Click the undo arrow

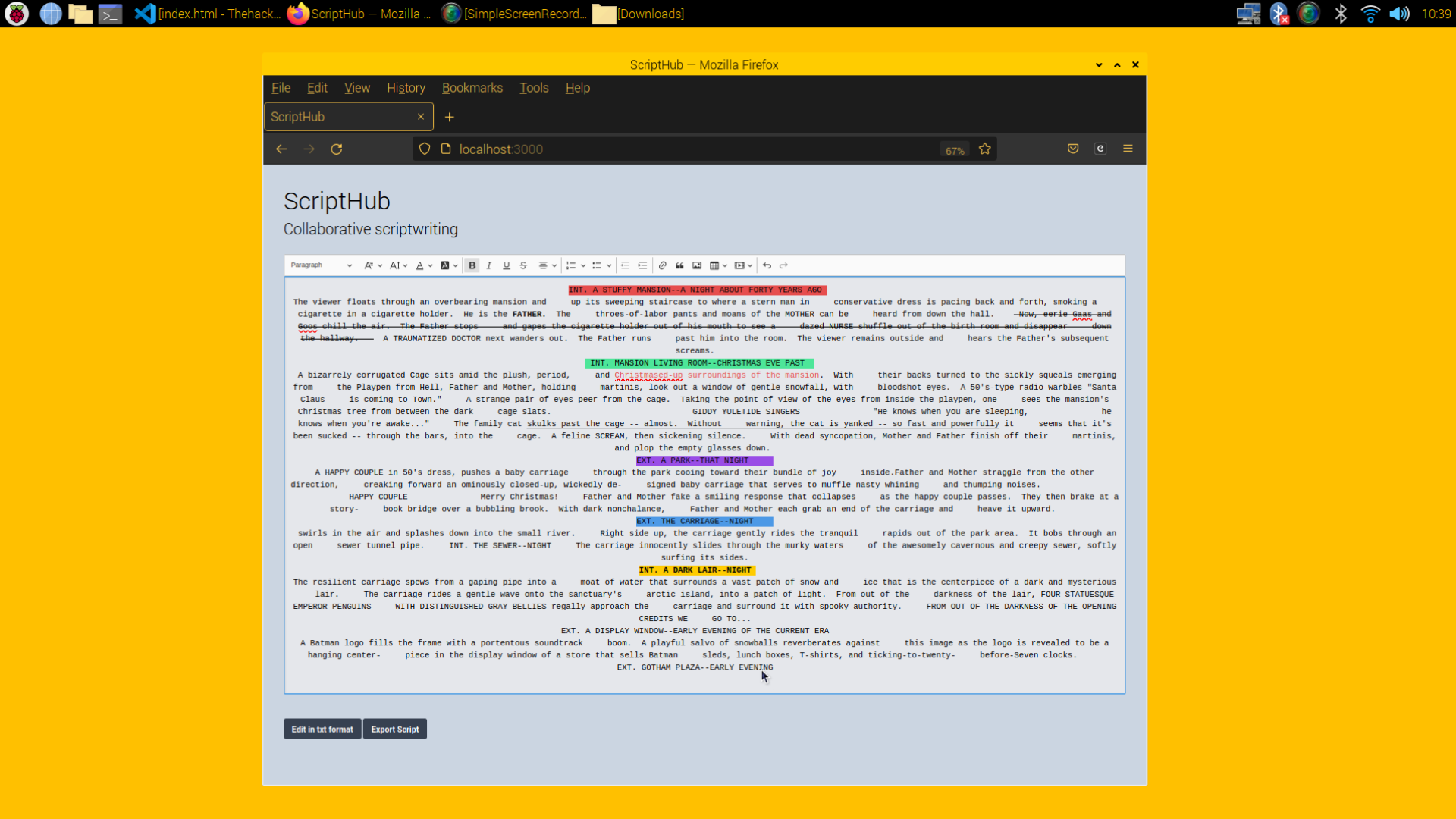[767, 265]
